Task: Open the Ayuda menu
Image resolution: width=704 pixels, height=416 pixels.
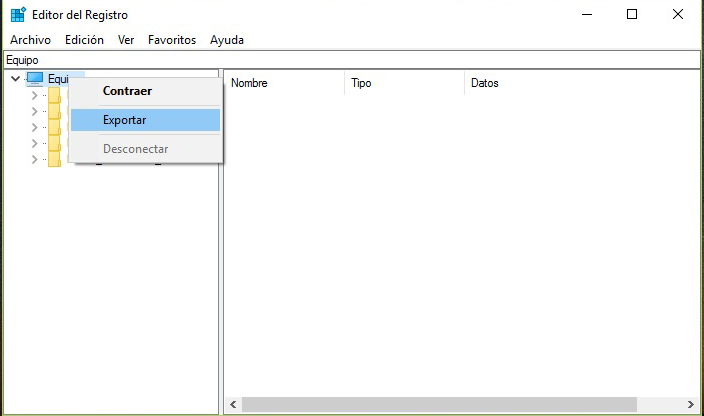Action: pos(227,40)
